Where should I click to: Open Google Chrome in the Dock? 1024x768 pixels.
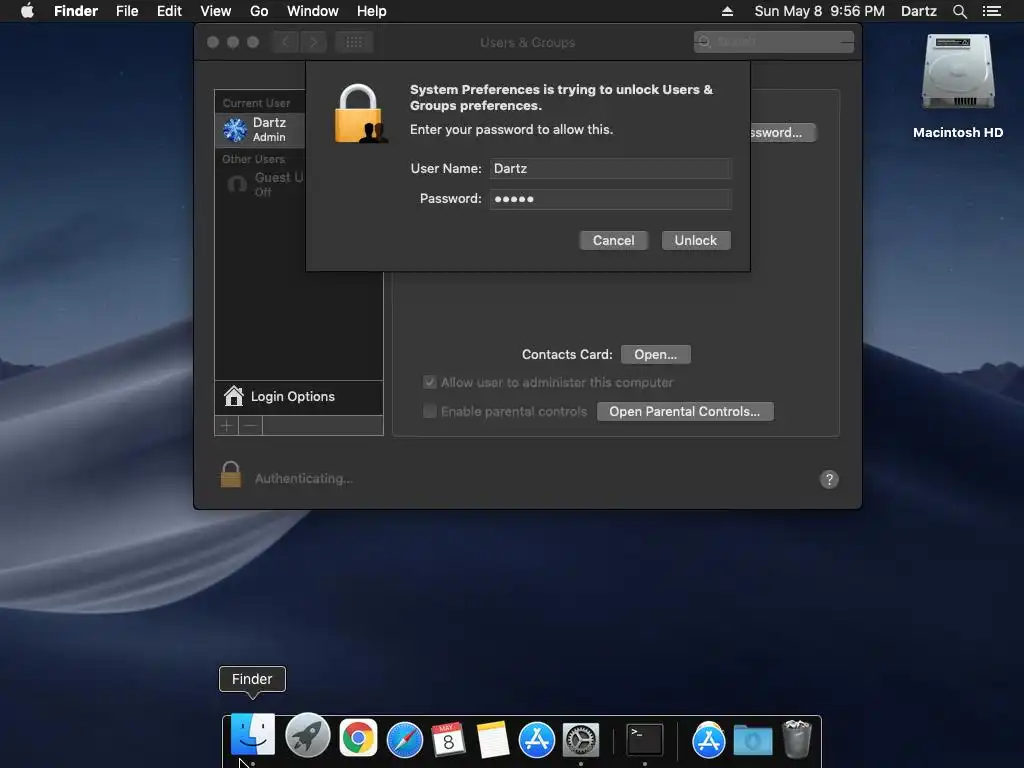pyautogui.click(x=358, y=739)
